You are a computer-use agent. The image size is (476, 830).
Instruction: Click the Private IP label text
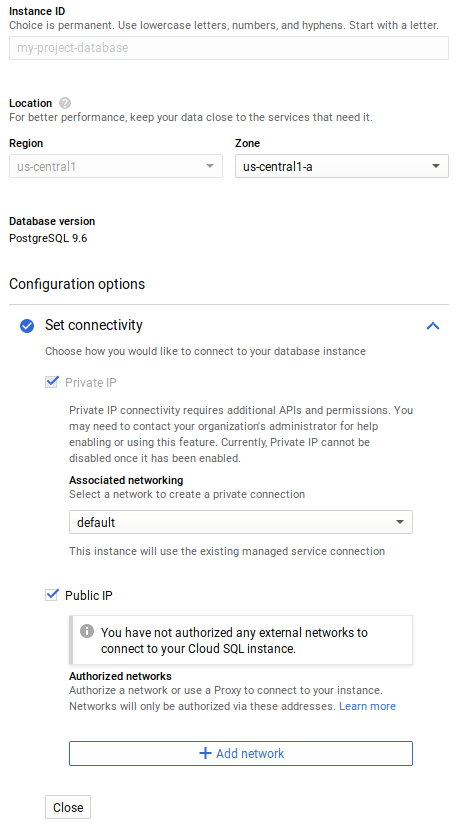click(x=91, y=383)
